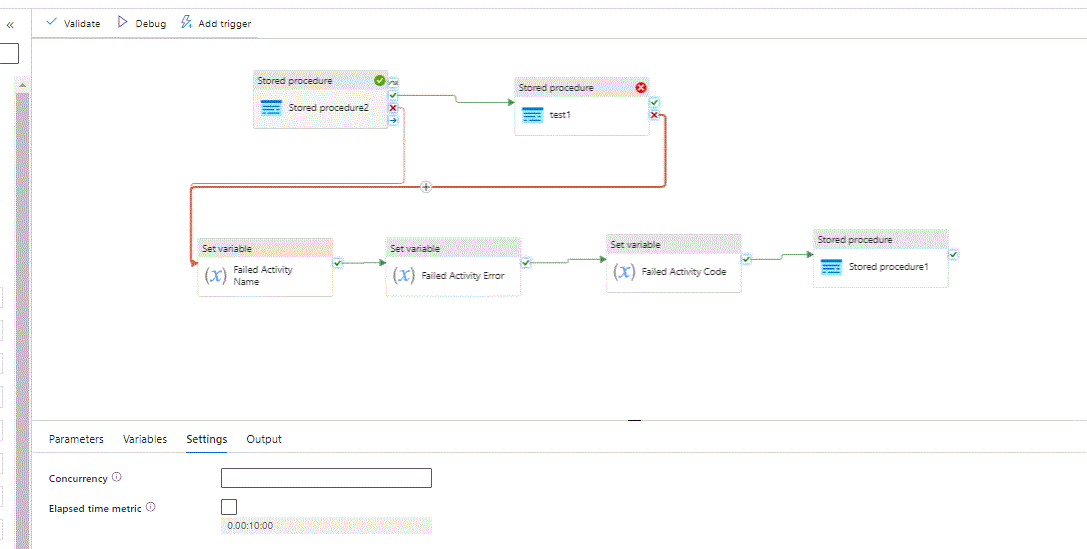Image resolution: width=1087 pixels, height=549 pixels.
Task: Click the Concurrency input field
Action: 326,478
